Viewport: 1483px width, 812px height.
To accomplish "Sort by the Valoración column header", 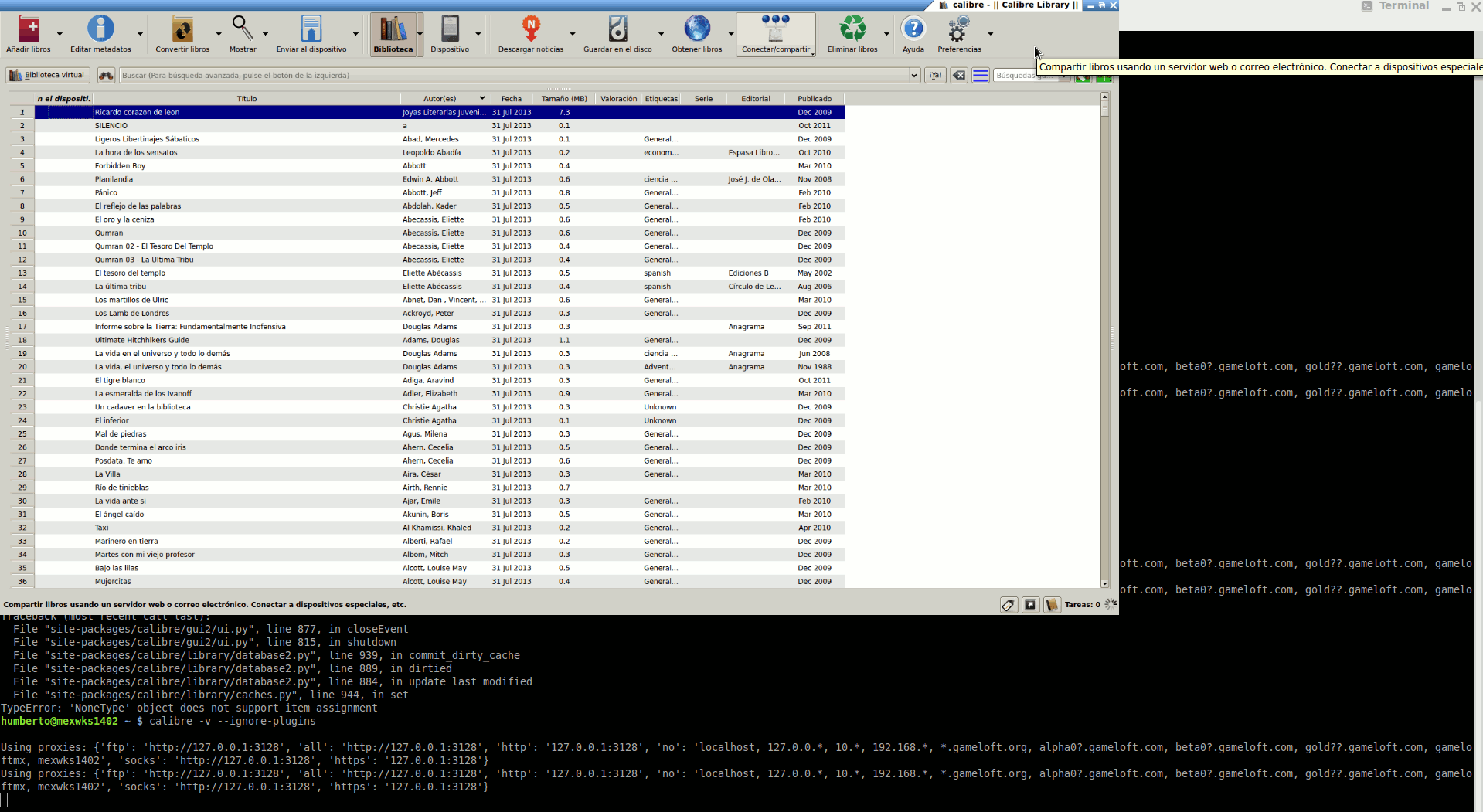I will pyautogui.click(x=618, y=99).
